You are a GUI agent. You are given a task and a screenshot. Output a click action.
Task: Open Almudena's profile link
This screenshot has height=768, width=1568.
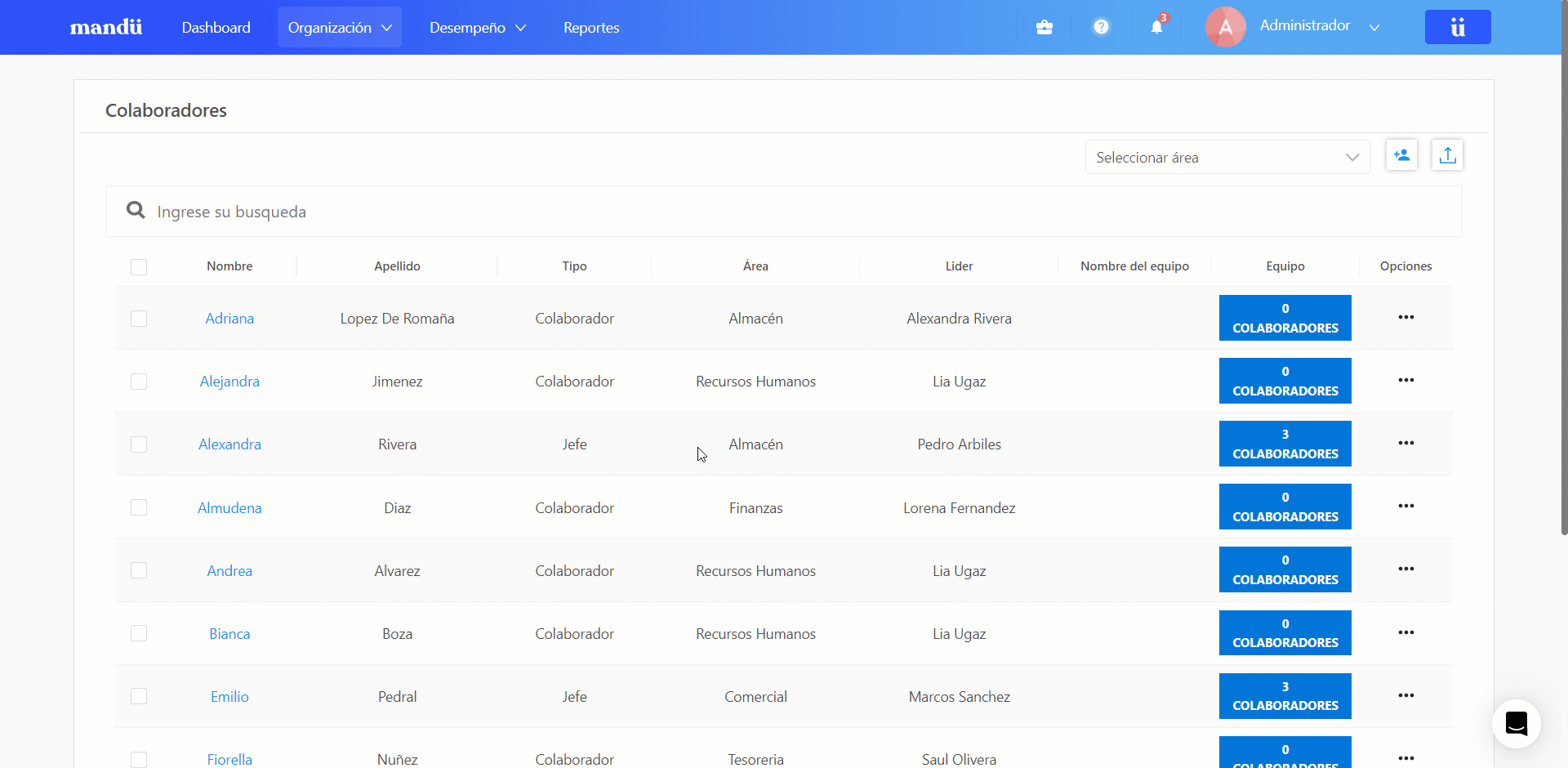click(x=229, y=507)
